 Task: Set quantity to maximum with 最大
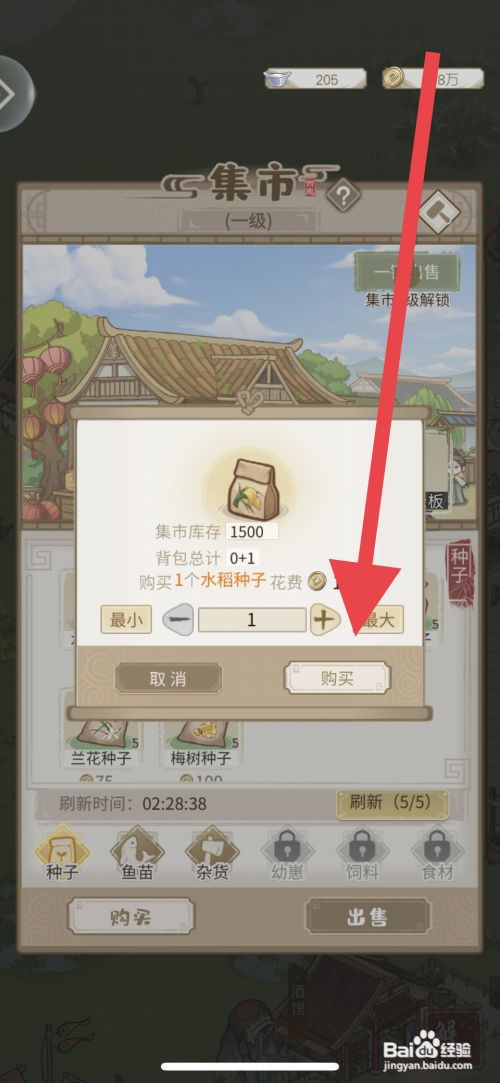click(381, 620)
